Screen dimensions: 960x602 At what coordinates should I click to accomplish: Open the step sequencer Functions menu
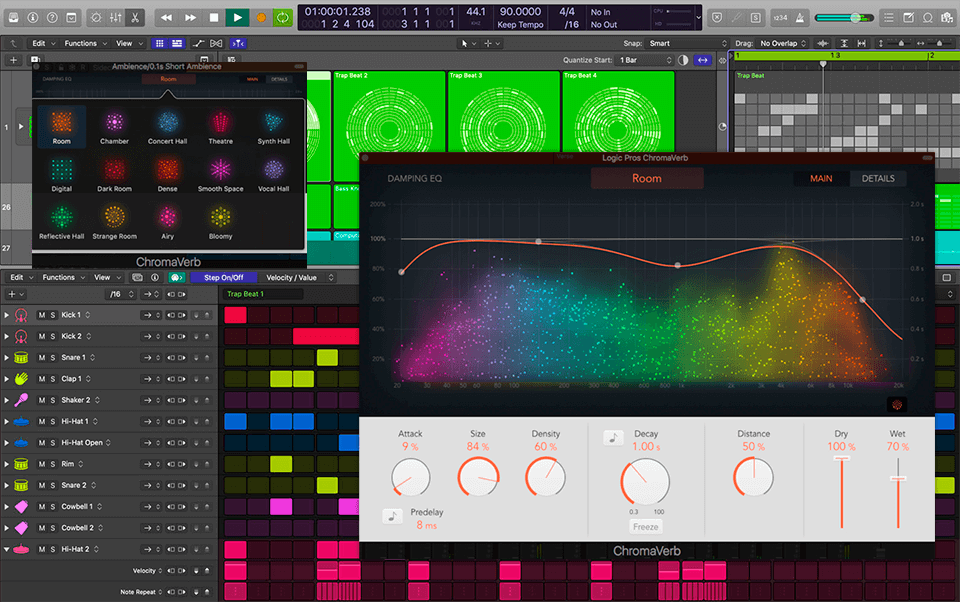point(64,277)
